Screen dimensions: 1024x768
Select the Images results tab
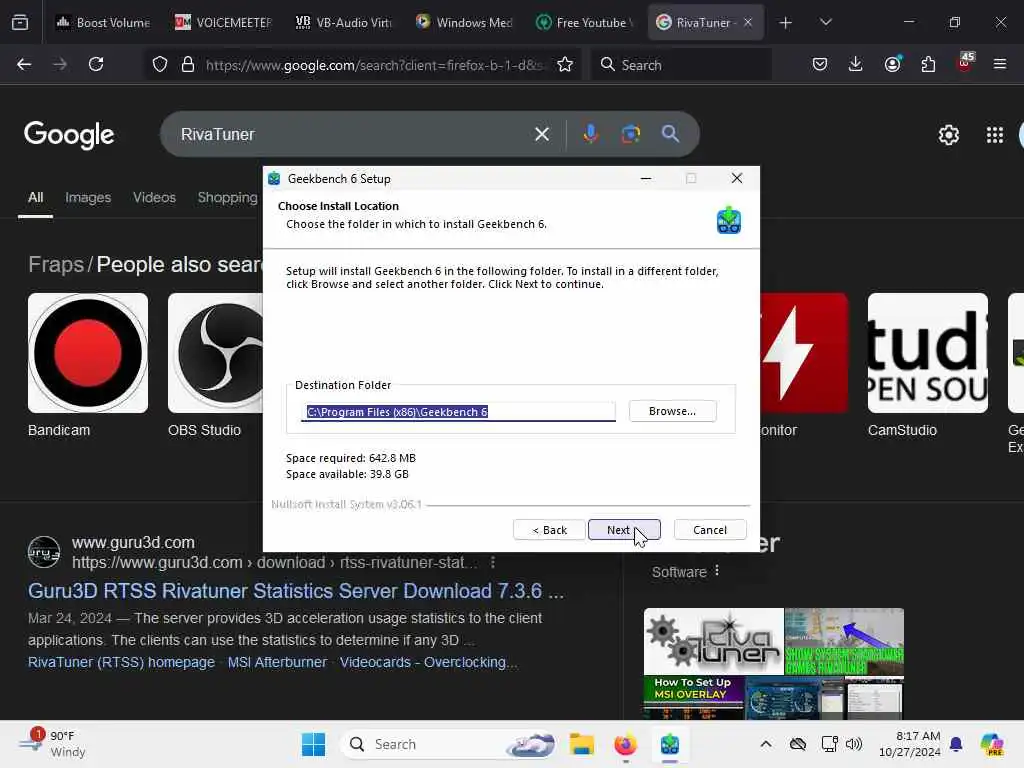tap(88, 198)
